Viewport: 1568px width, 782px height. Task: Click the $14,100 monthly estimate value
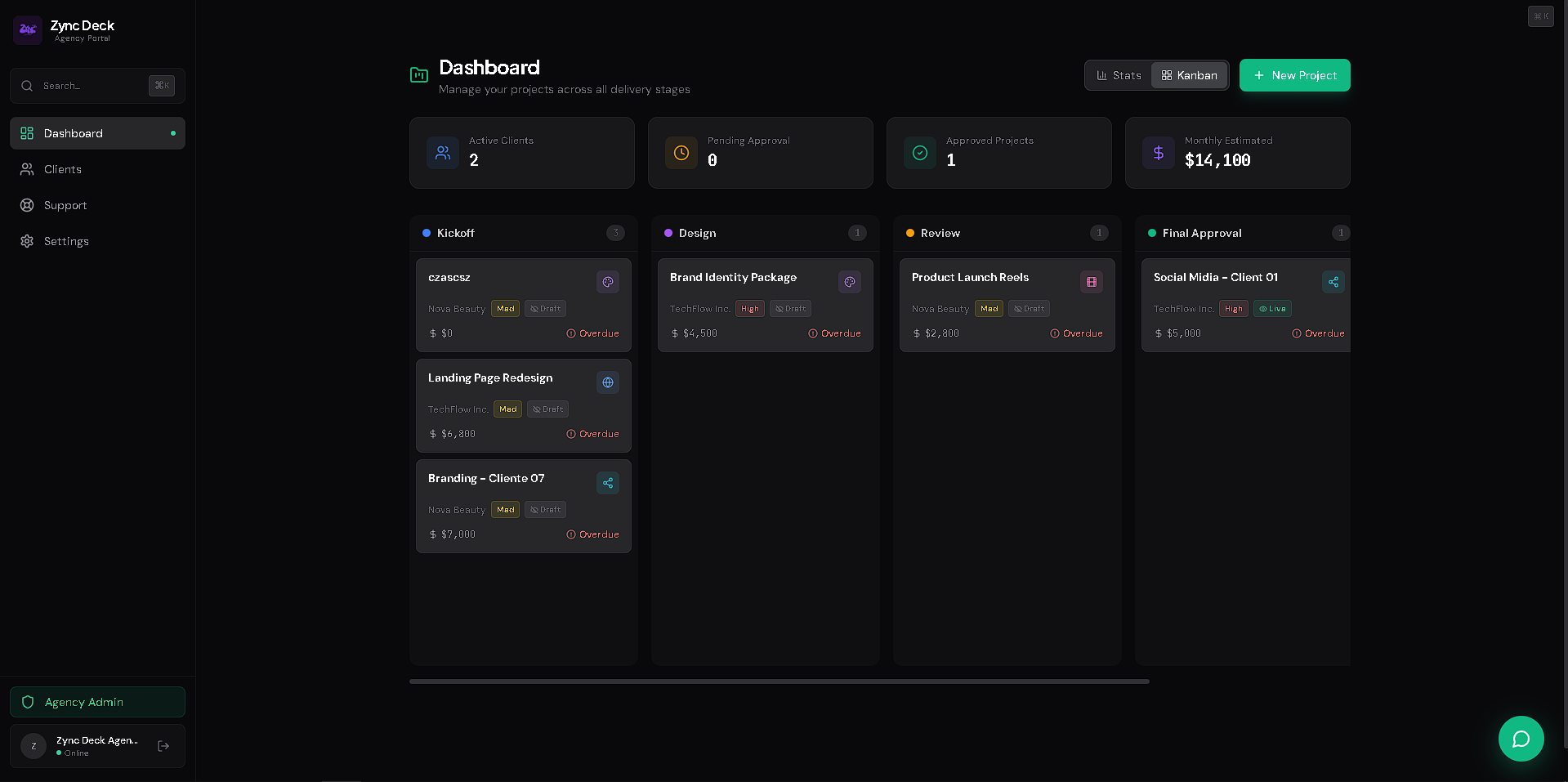click(x=1217, y=160)
